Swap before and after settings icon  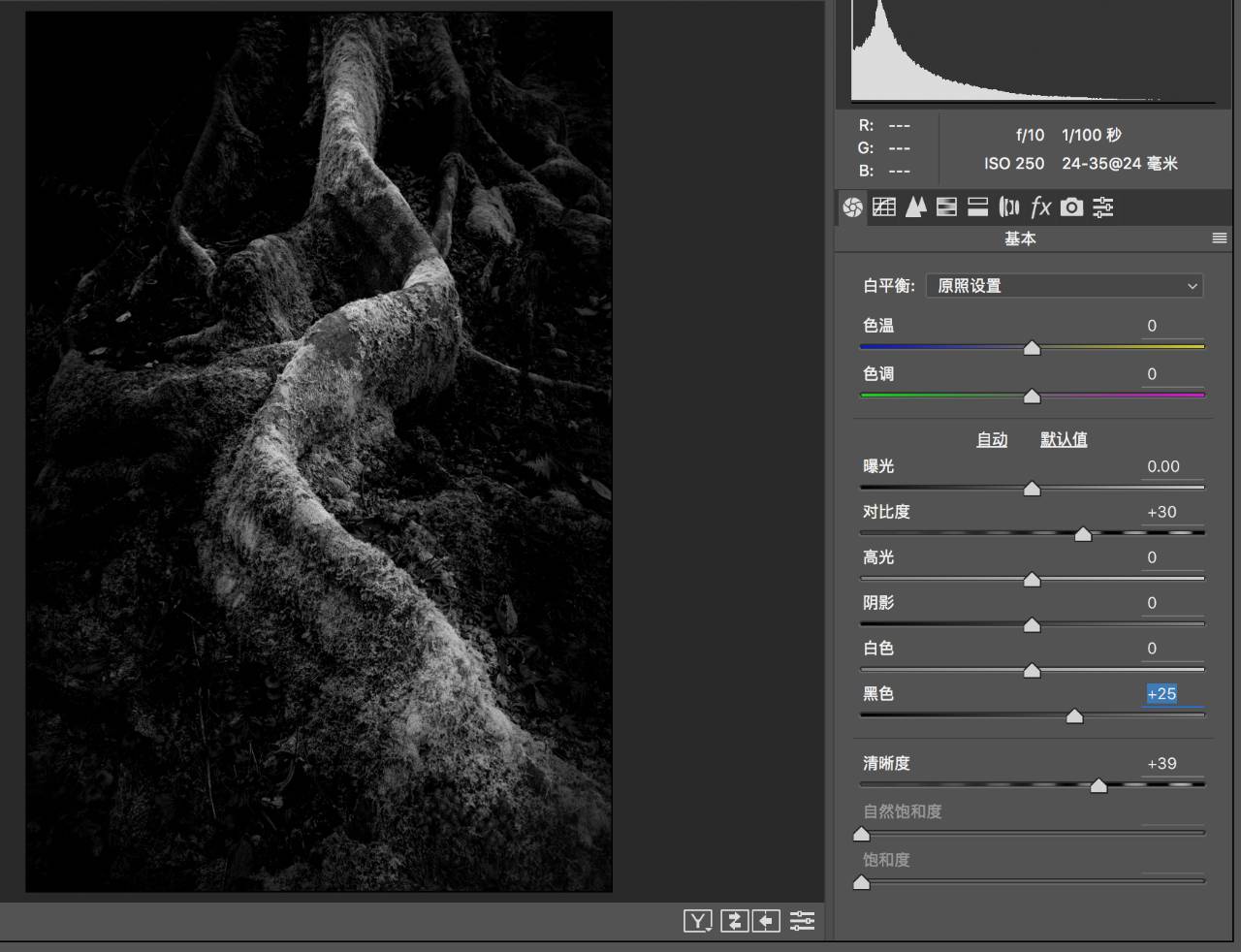(734, 921)
